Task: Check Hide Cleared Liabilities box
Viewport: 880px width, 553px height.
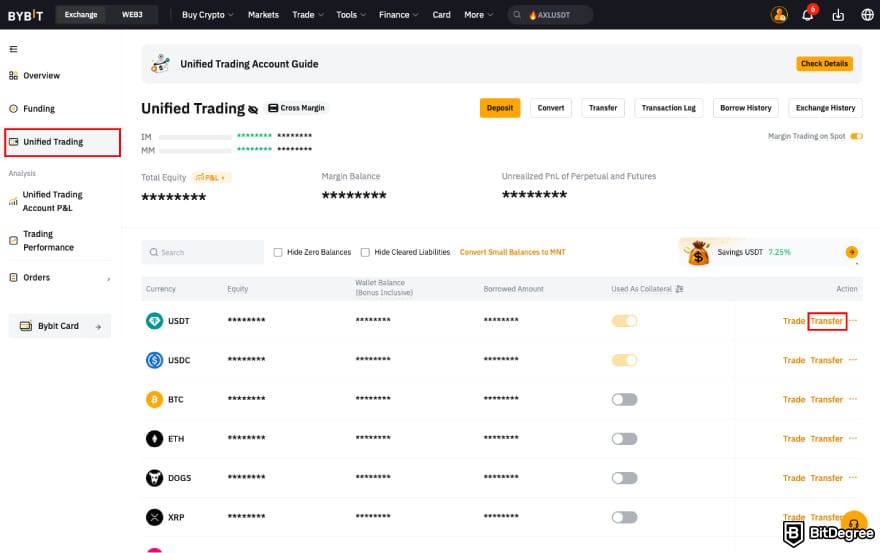Action: [x=365, y=252]
